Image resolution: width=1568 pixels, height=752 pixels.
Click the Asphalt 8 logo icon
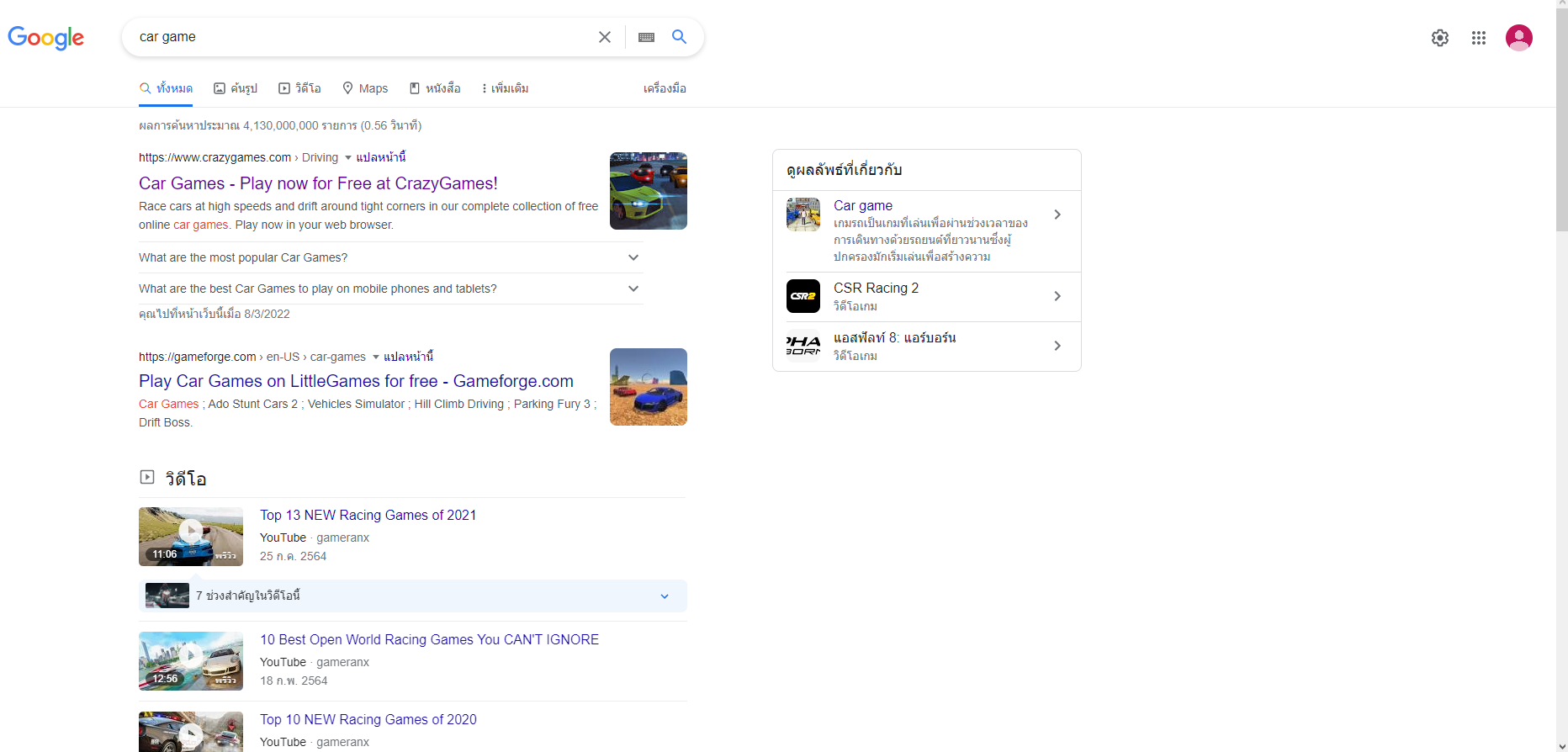point(803,346)
